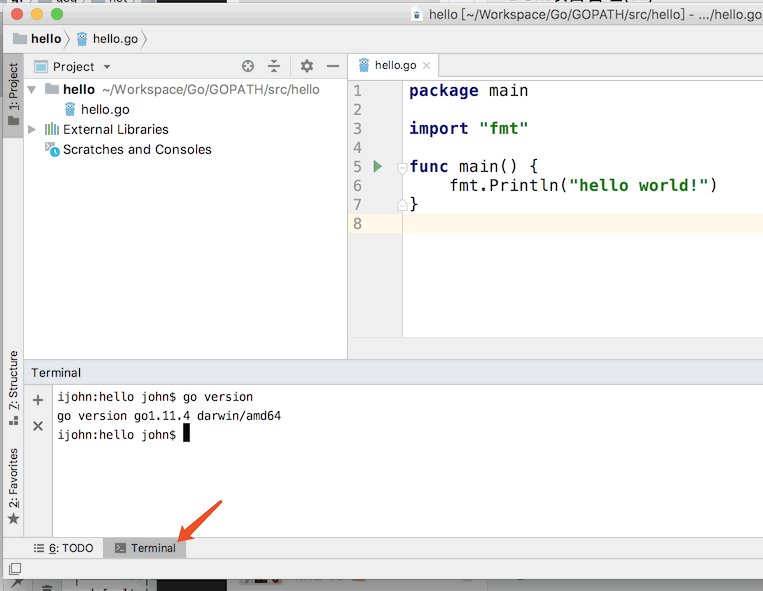Screen dimensions: 763x591
Task: Select hello.go in the project tree
Action: tap(104, 109)
